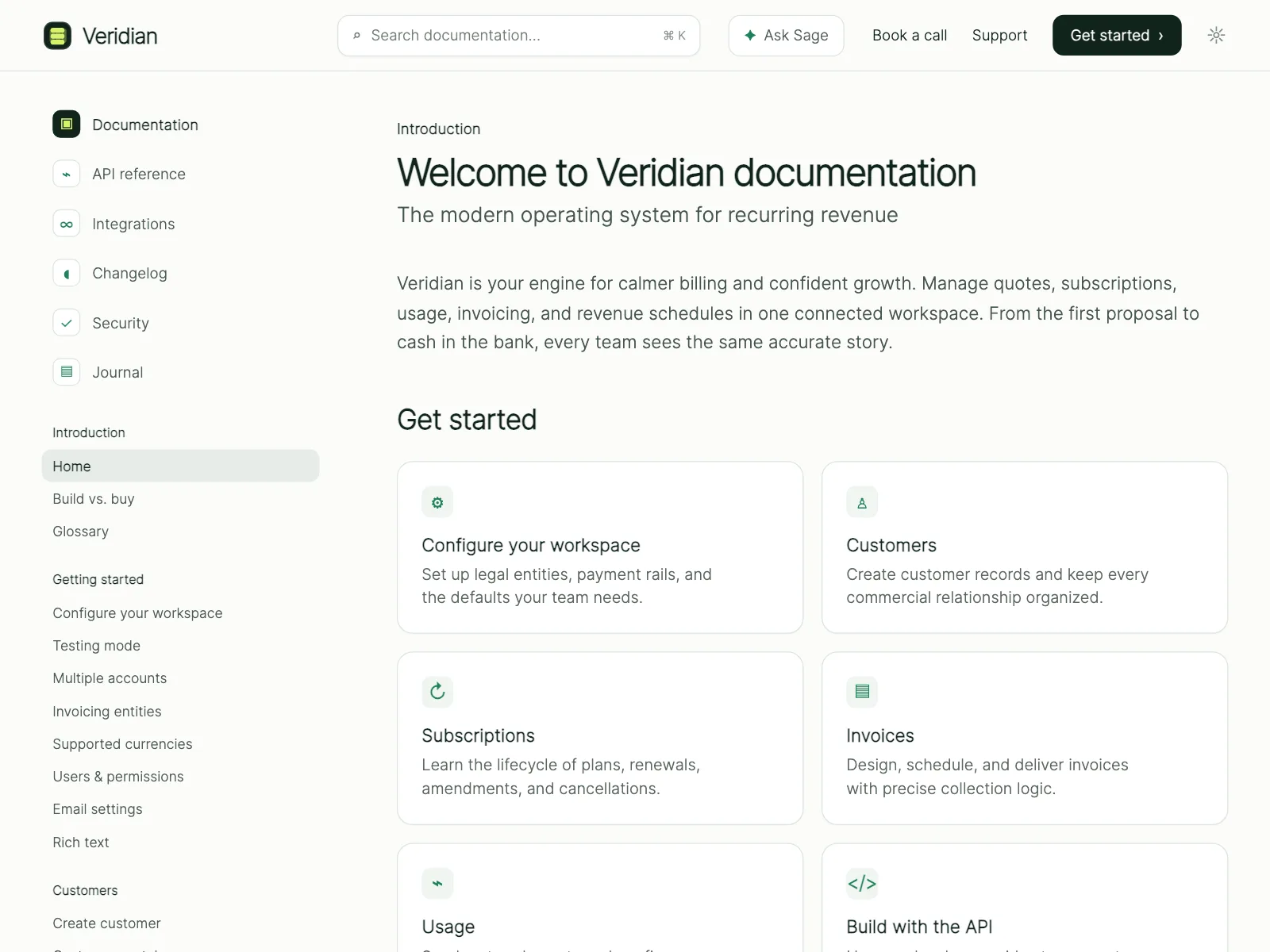Open Email settings page

pos(98,809)
